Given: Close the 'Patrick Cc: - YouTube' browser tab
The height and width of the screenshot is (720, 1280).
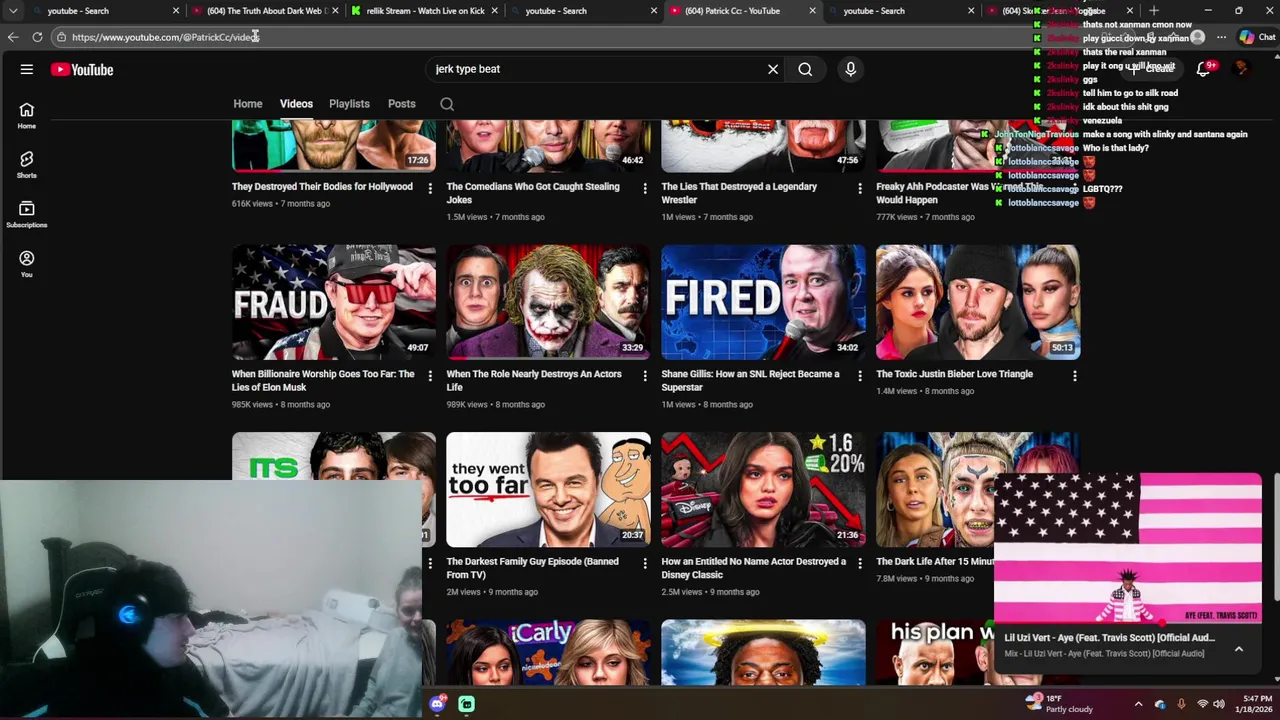Looking at the screenshot, I should tap(812, 11).
